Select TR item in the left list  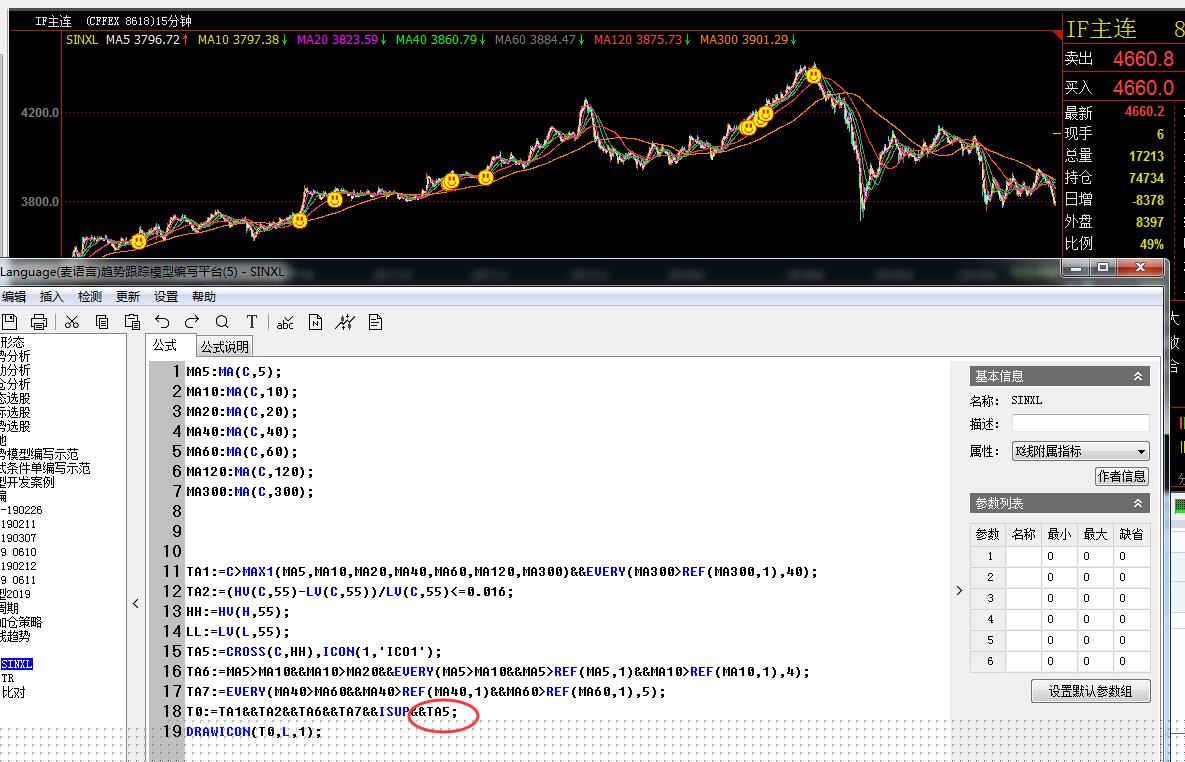tap(8, 678)
